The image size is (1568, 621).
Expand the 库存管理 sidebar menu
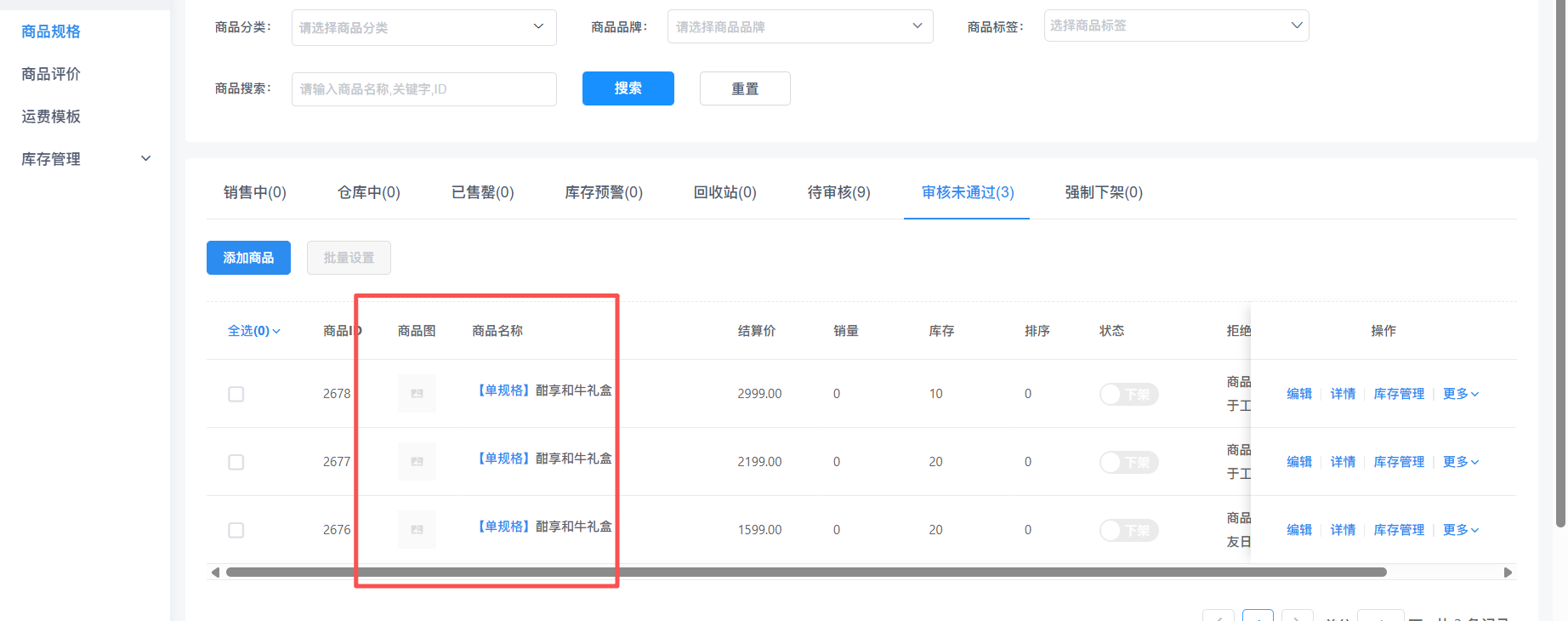click(85, 159)
